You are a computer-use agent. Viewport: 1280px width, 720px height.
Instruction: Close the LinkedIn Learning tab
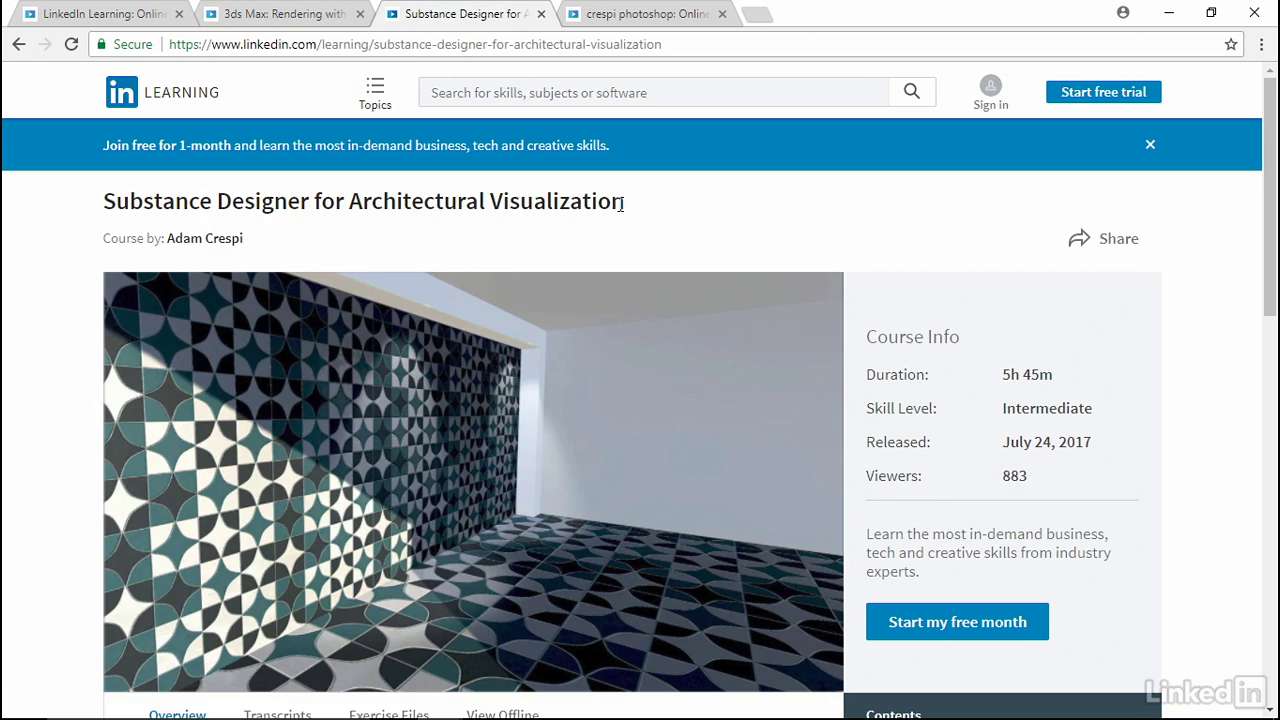point(179,14)
